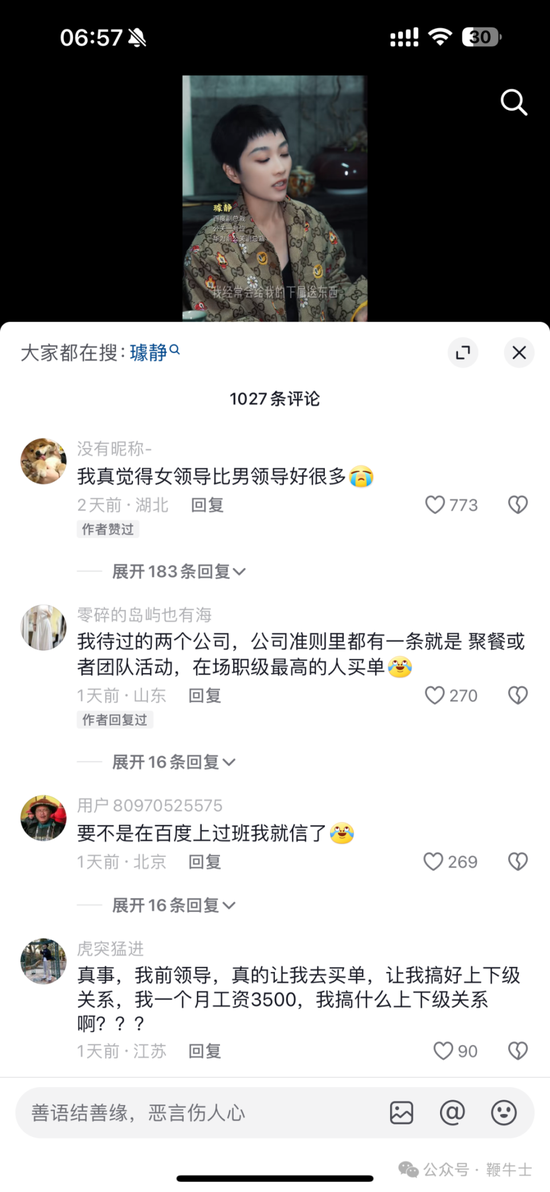Reply to the 湖北 user's comment

coord(207,505)
